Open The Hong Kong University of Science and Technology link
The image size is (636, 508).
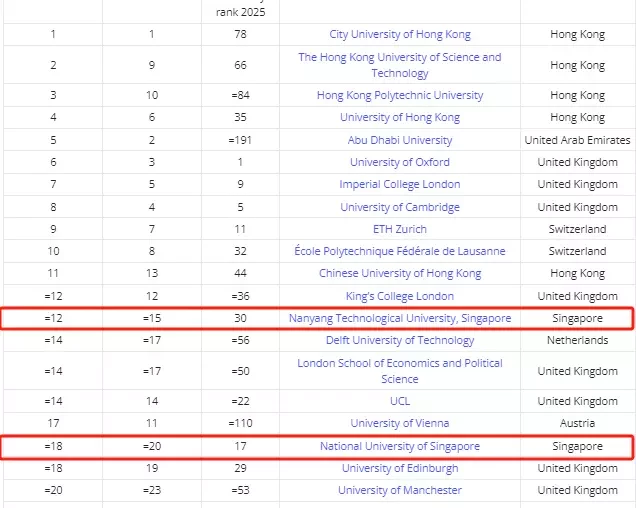(400, 65)
